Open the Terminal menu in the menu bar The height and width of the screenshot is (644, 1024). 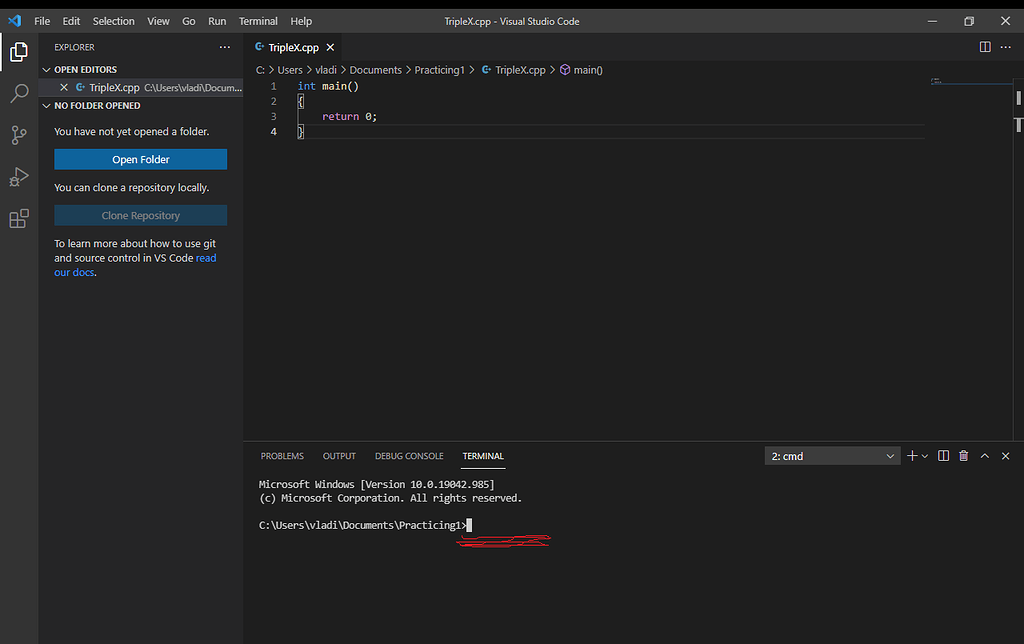pos(258,20)
